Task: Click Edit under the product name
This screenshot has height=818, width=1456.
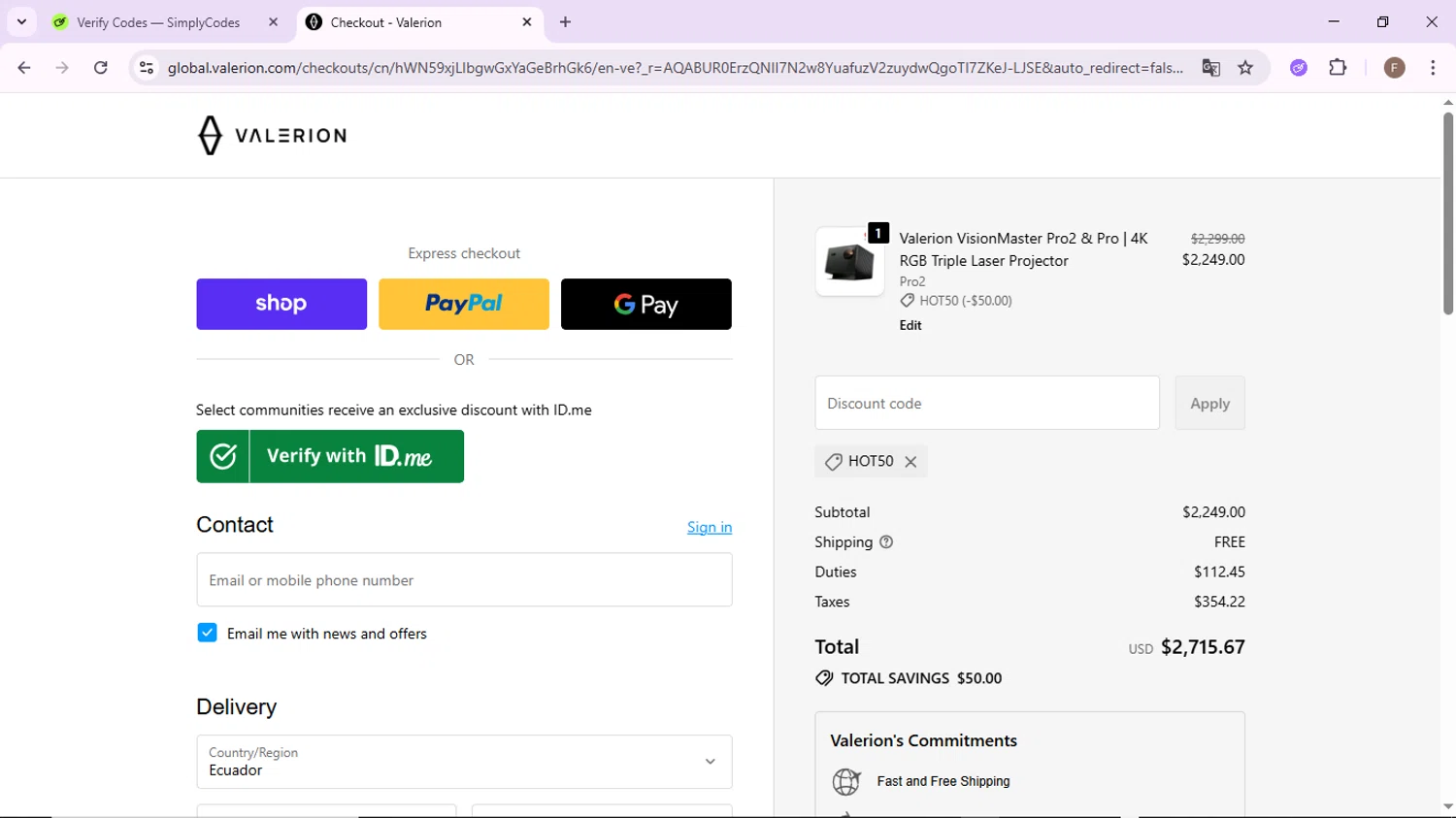Action: [910, 325]
